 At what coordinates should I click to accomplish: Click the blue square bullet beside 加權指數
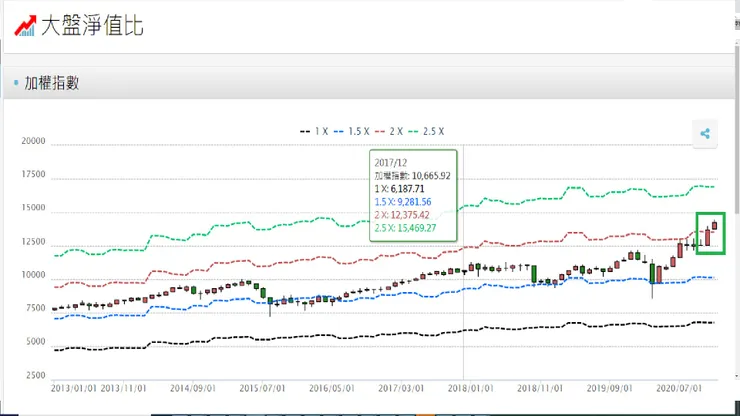16,83
